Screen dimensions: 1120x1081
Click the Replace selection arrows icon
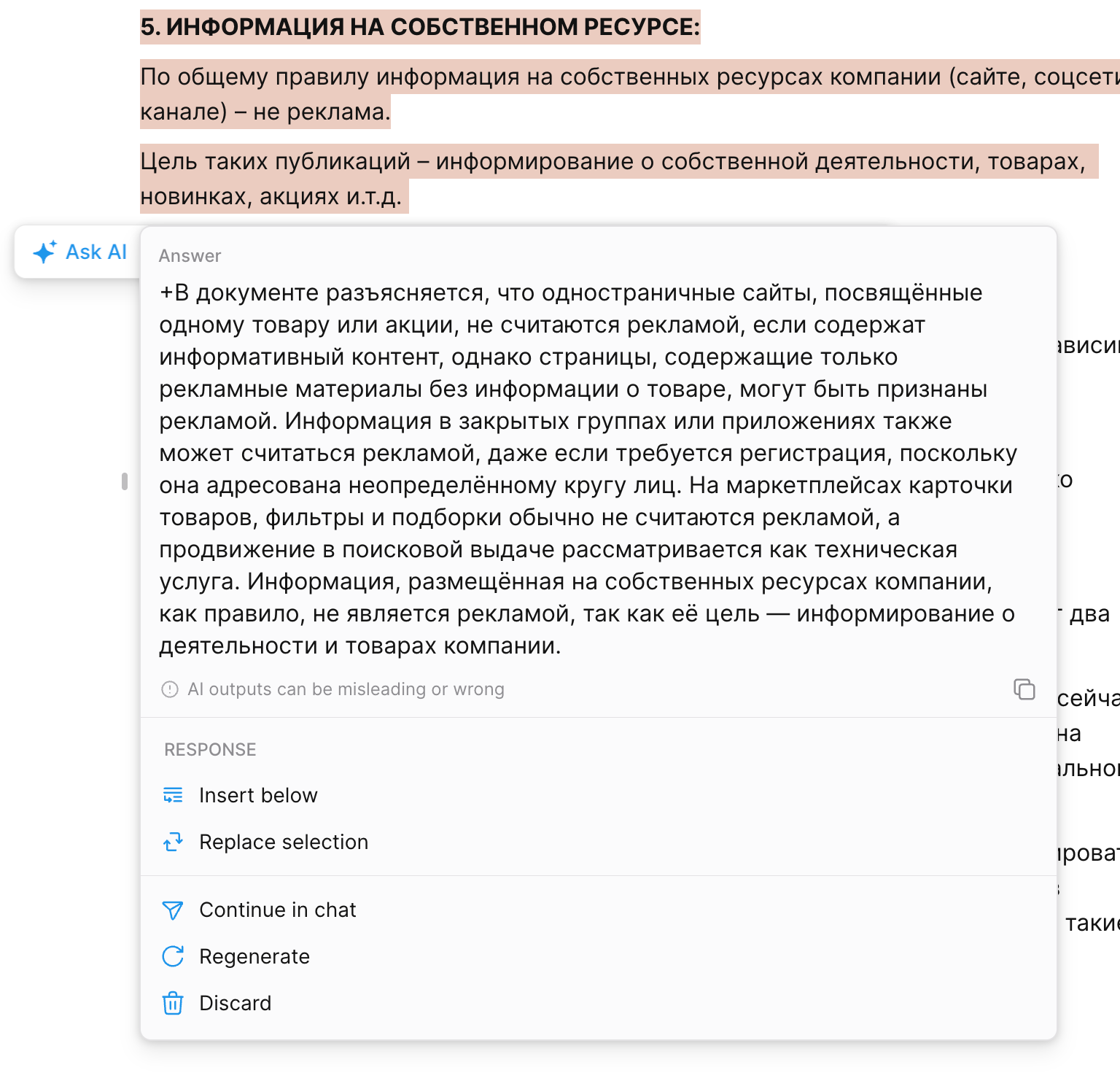click(173, 842)
